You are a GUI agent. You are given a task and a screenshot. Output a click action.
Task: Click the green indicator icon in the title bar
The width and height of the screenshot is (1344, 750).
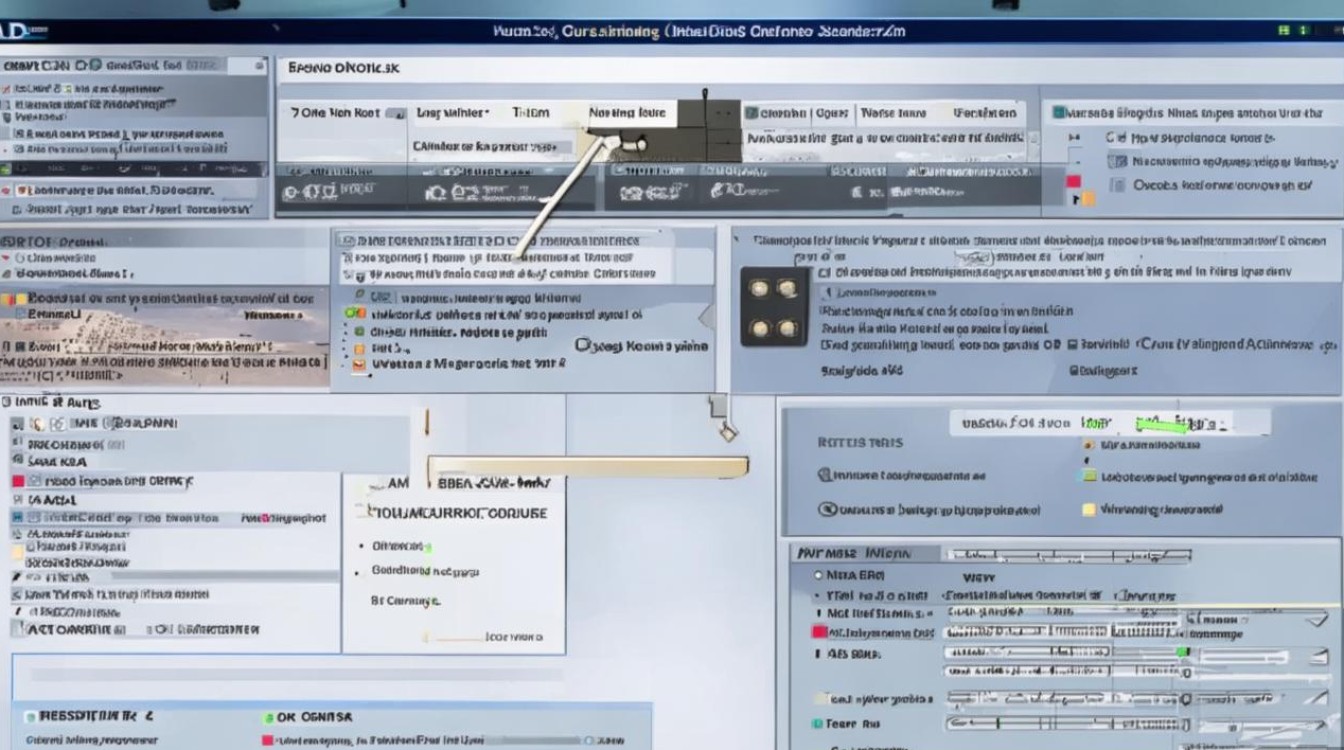point(1283,31)
